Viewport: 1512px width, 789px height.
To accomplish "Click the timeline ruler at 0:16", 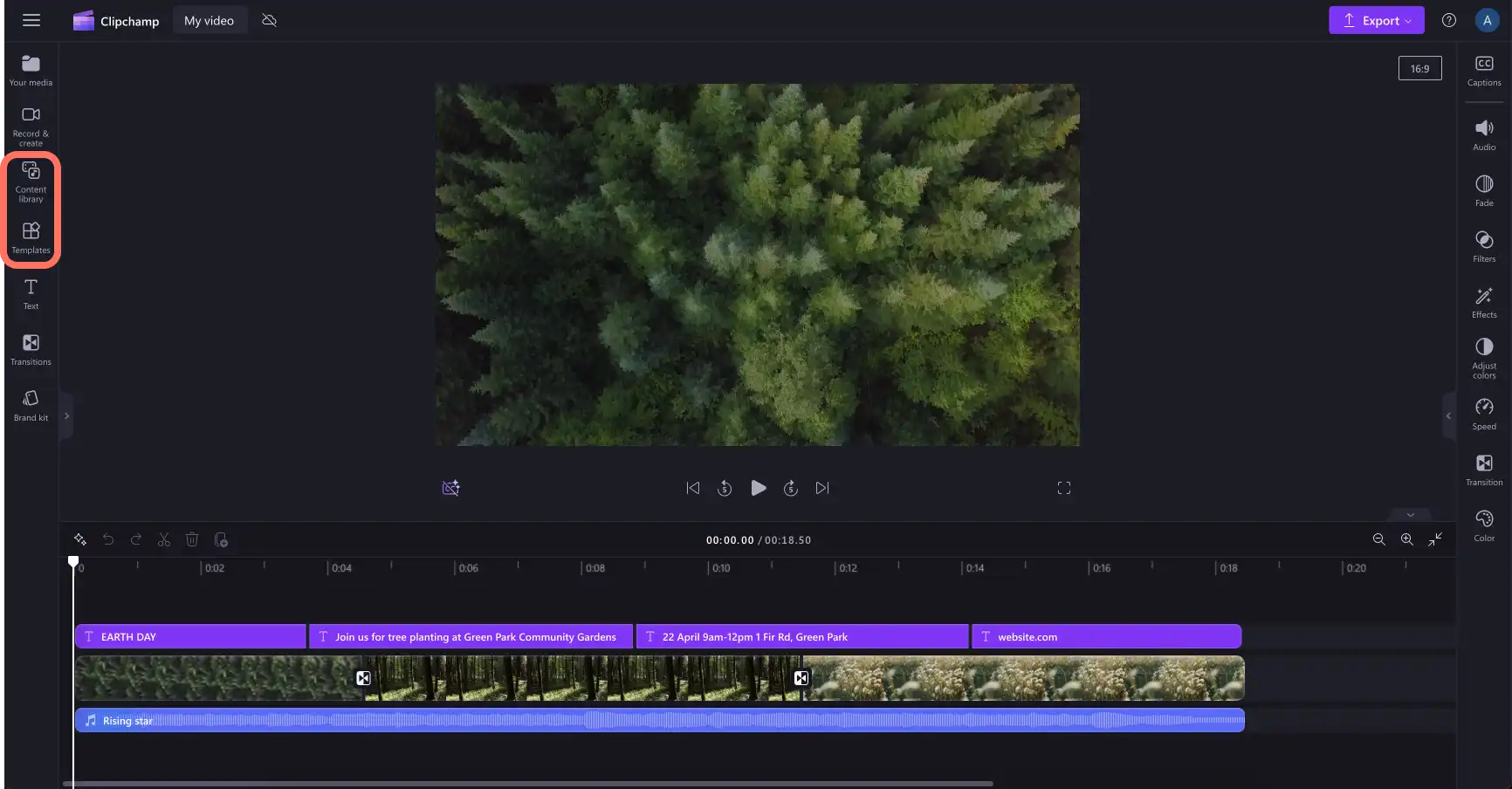I will coord(1102,567).
